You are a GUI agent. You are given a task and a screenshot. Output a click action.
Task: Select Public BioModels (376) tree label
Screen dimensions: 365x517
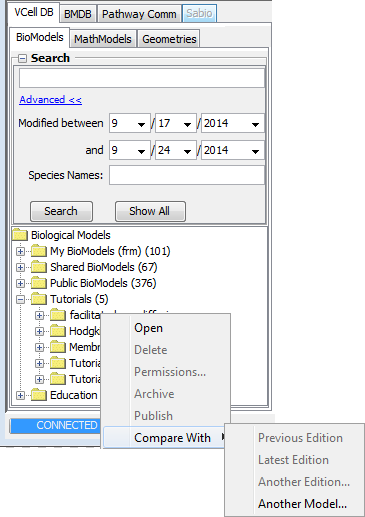(103, 283)
